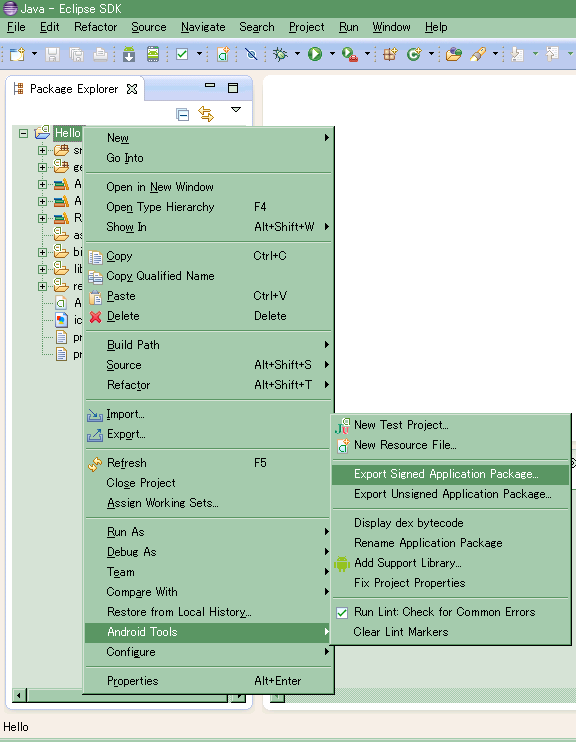Choose Refresh in context menu
This screenshot has height=742, width=576.
209,463
